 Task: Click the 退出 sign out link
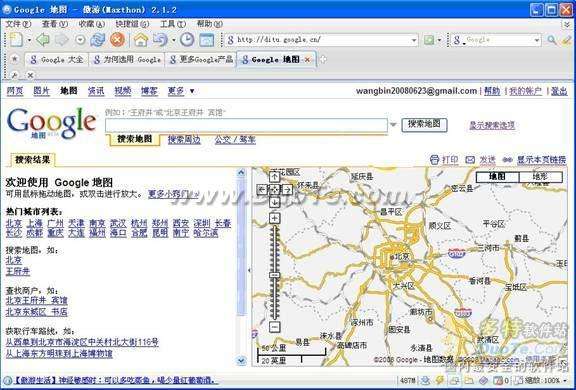tap(559, 91)
